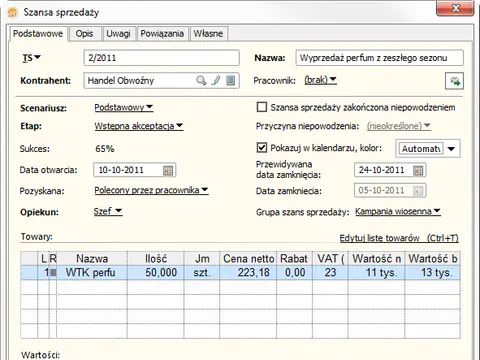Click the Nazwa column header in goods table
The height and width of the screenshot is (360, 480).
pos(92,259)
